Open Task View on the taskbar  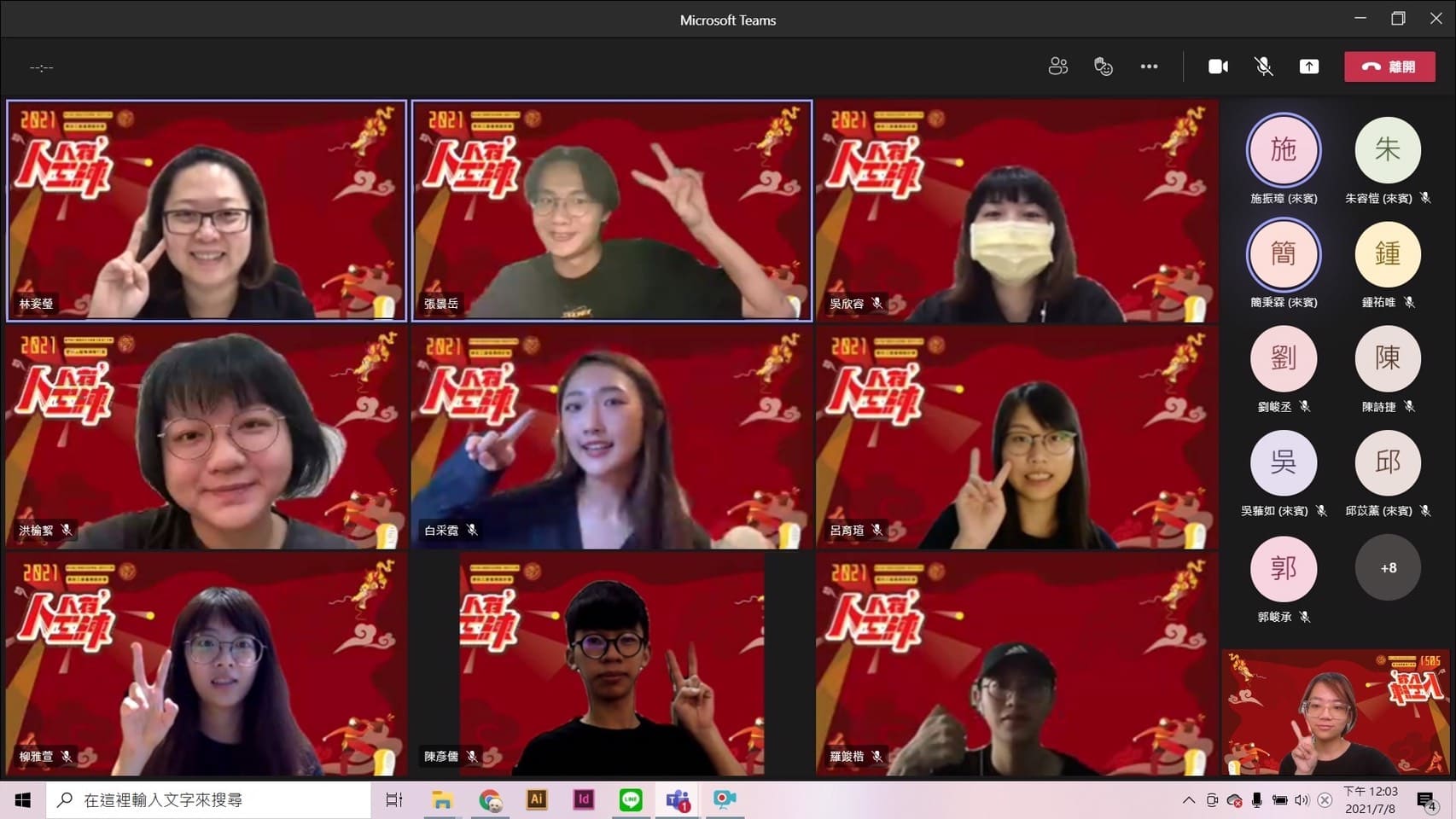click(x=393, y=800)
